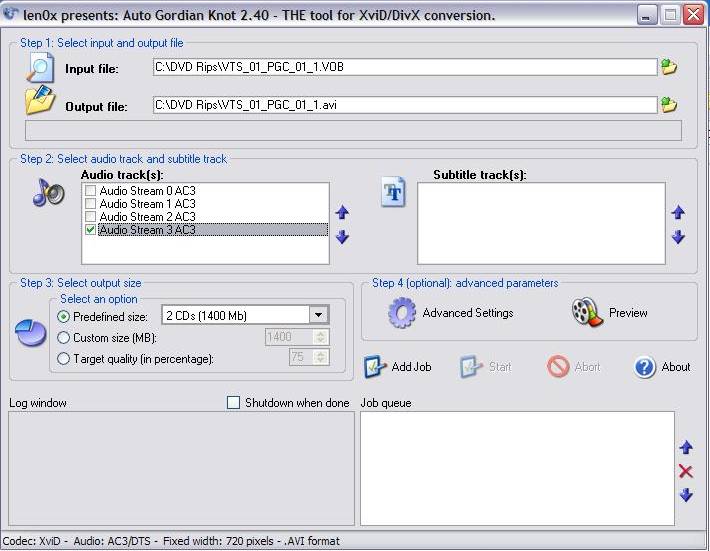
Task: Minimize the Auto Gordian Knot window
Action: (x=647, y=15)
